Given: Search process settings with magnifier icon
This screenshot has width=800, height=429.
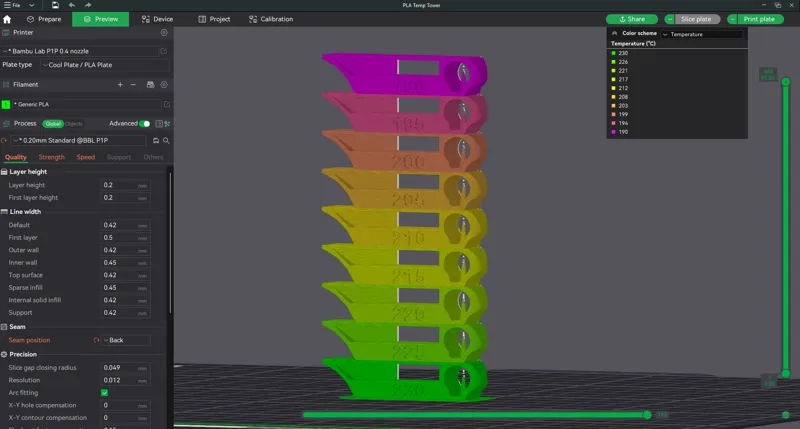Looking at the screenshot, I should [x=166, y=140].
